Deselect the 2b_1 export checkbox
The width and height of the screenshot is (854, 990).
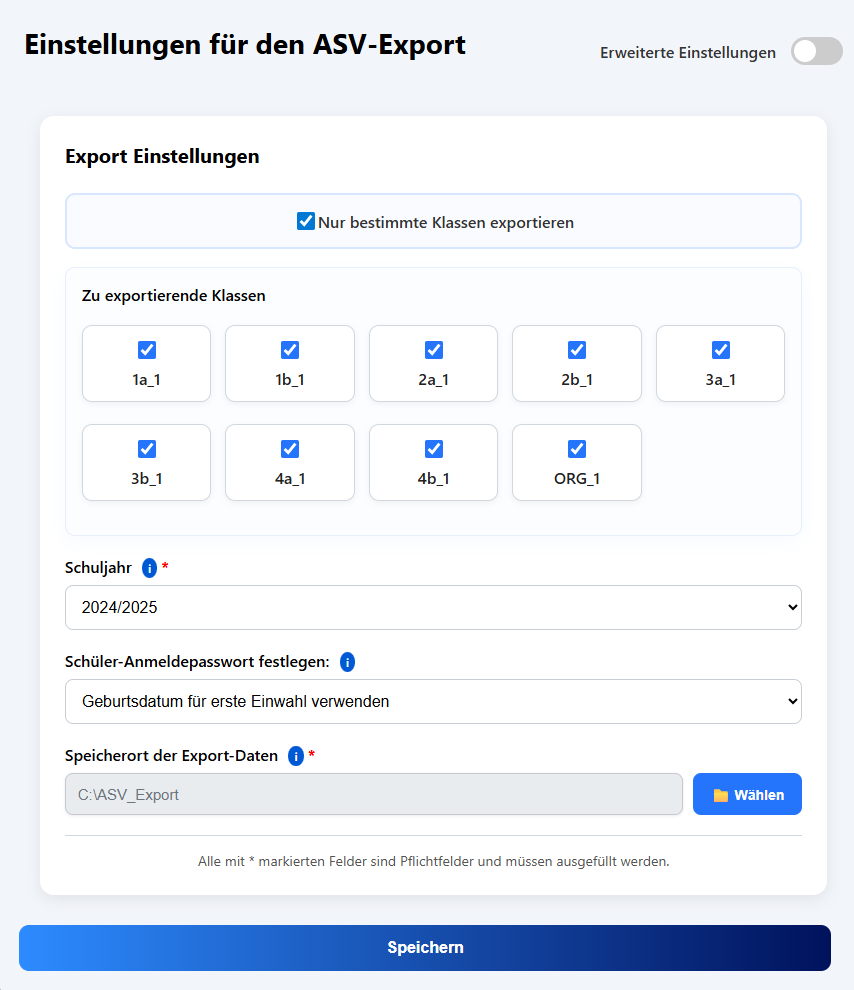[x=577, y=350]
